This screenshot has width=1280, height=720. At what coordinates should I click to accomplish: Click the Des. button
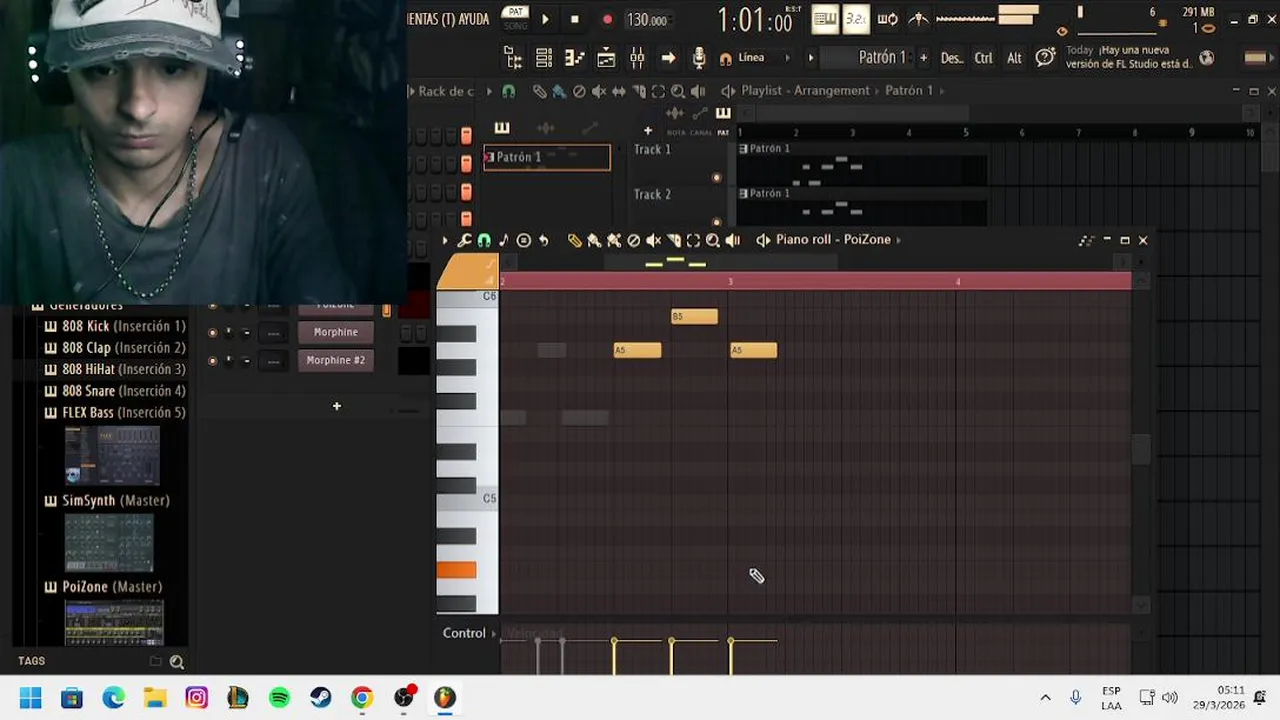[951, 58]
